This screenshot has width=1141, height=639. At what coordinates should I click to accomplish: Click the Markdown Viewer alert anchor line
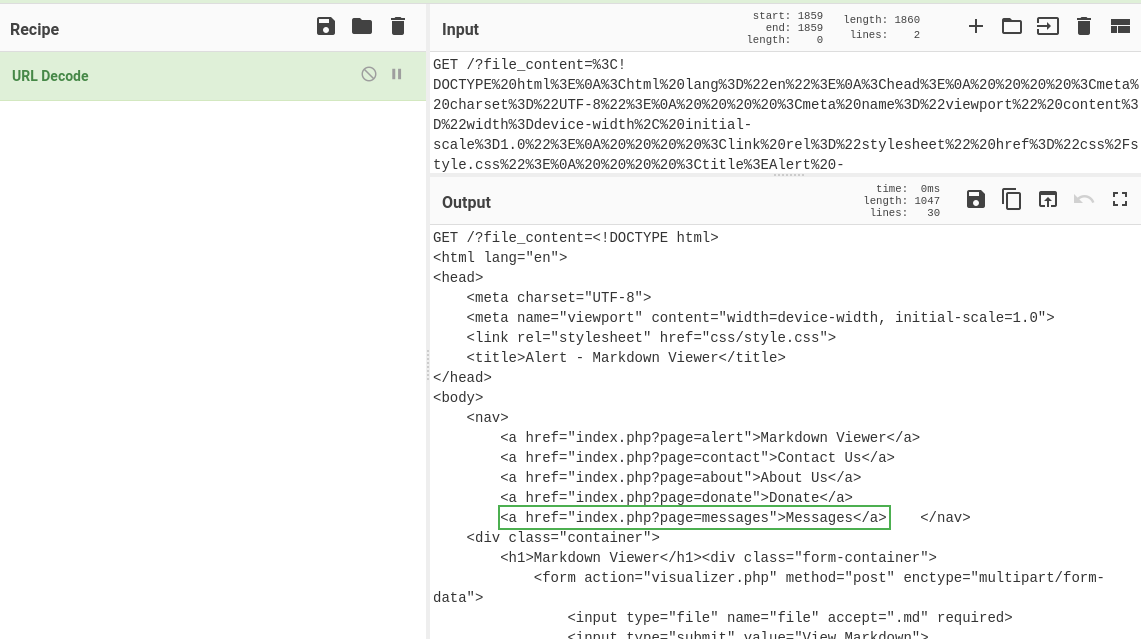[x=710, y=437]
